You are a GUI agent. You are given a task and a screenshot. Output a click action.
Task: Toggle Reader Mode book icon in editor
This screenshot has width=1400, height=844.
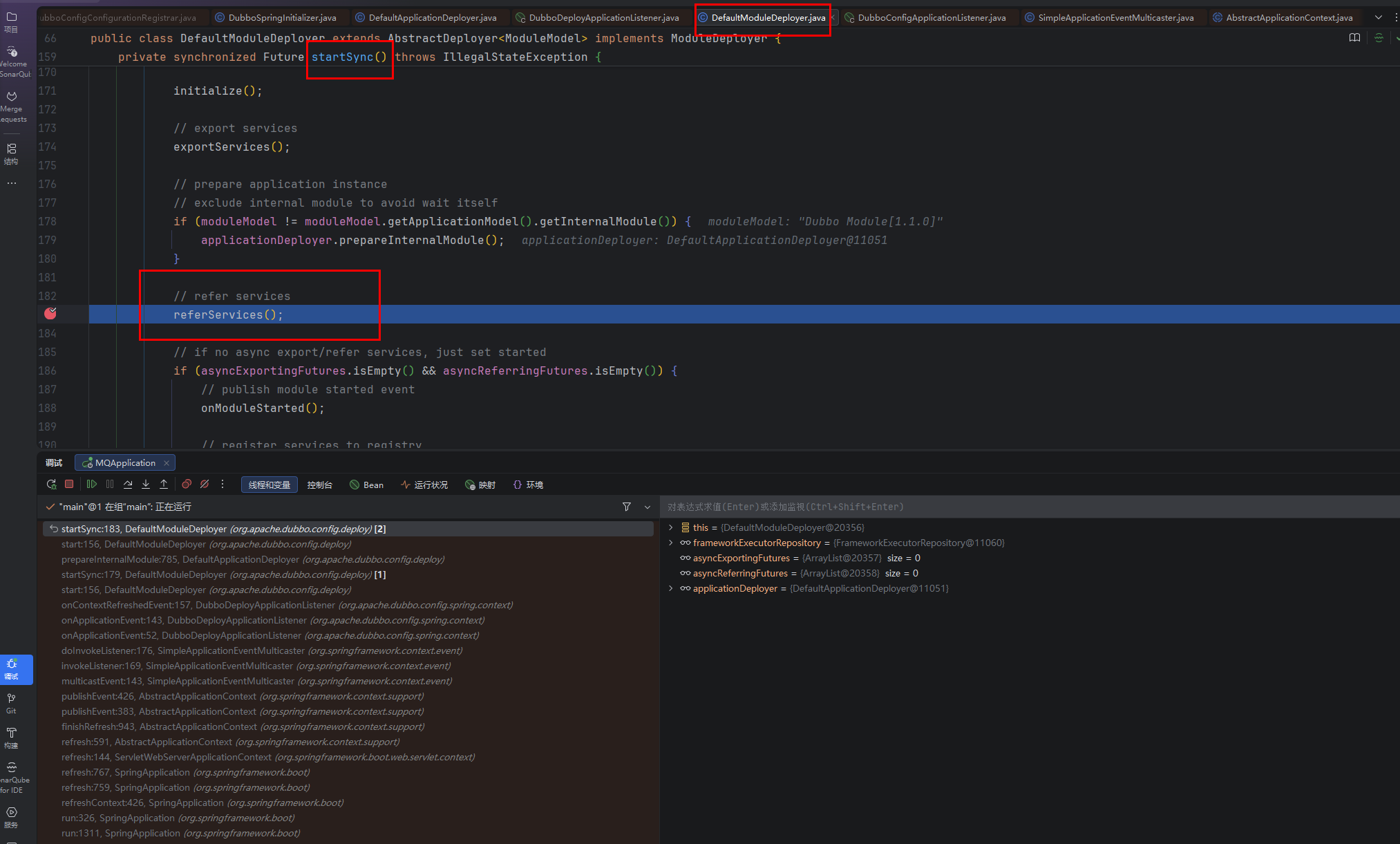(x=1354, y=38)
